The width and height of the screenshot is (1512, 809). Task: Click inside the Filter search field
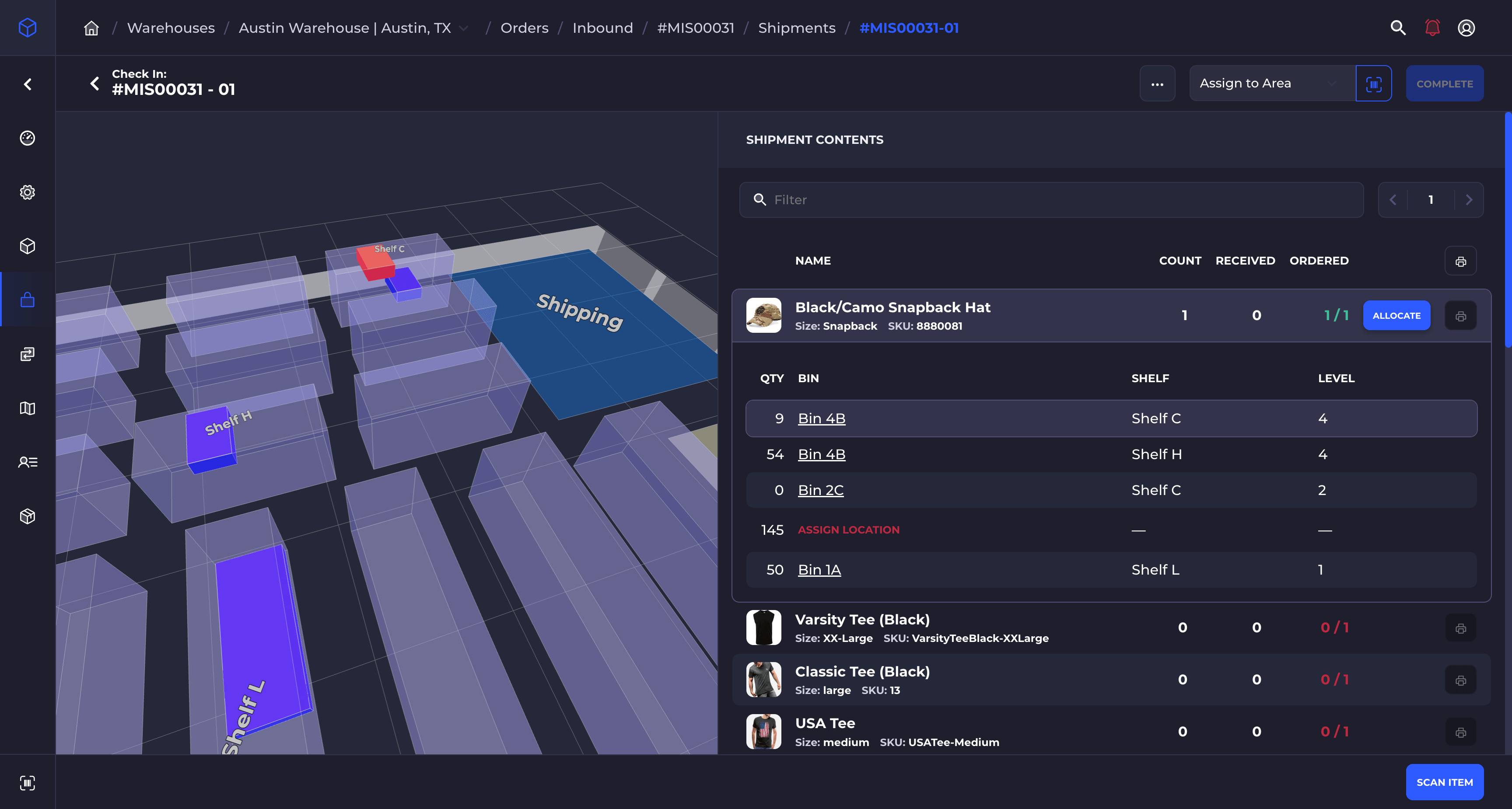pos(1050,199)
